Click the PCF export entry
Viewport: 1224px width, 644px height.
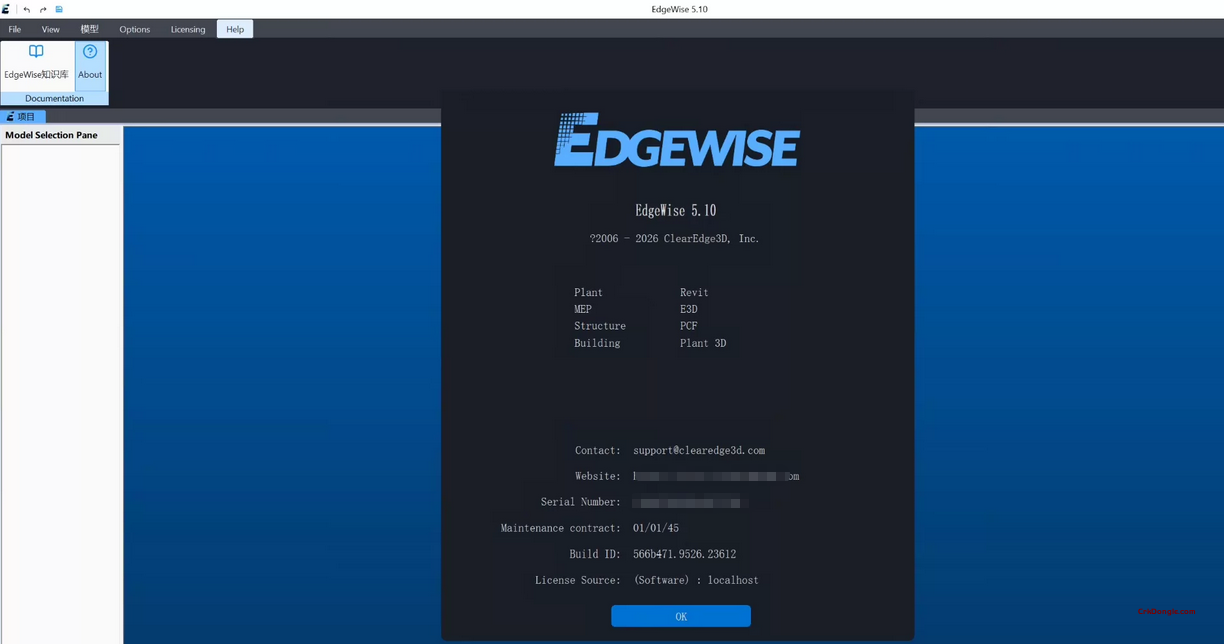coord(689,326)
